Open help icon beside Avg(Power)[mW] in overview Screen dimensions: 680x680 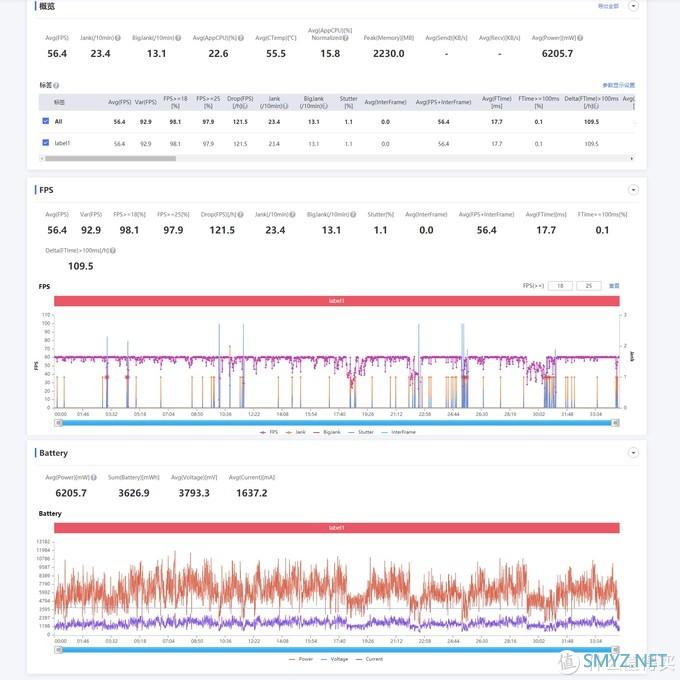click(x=580, y=38)
